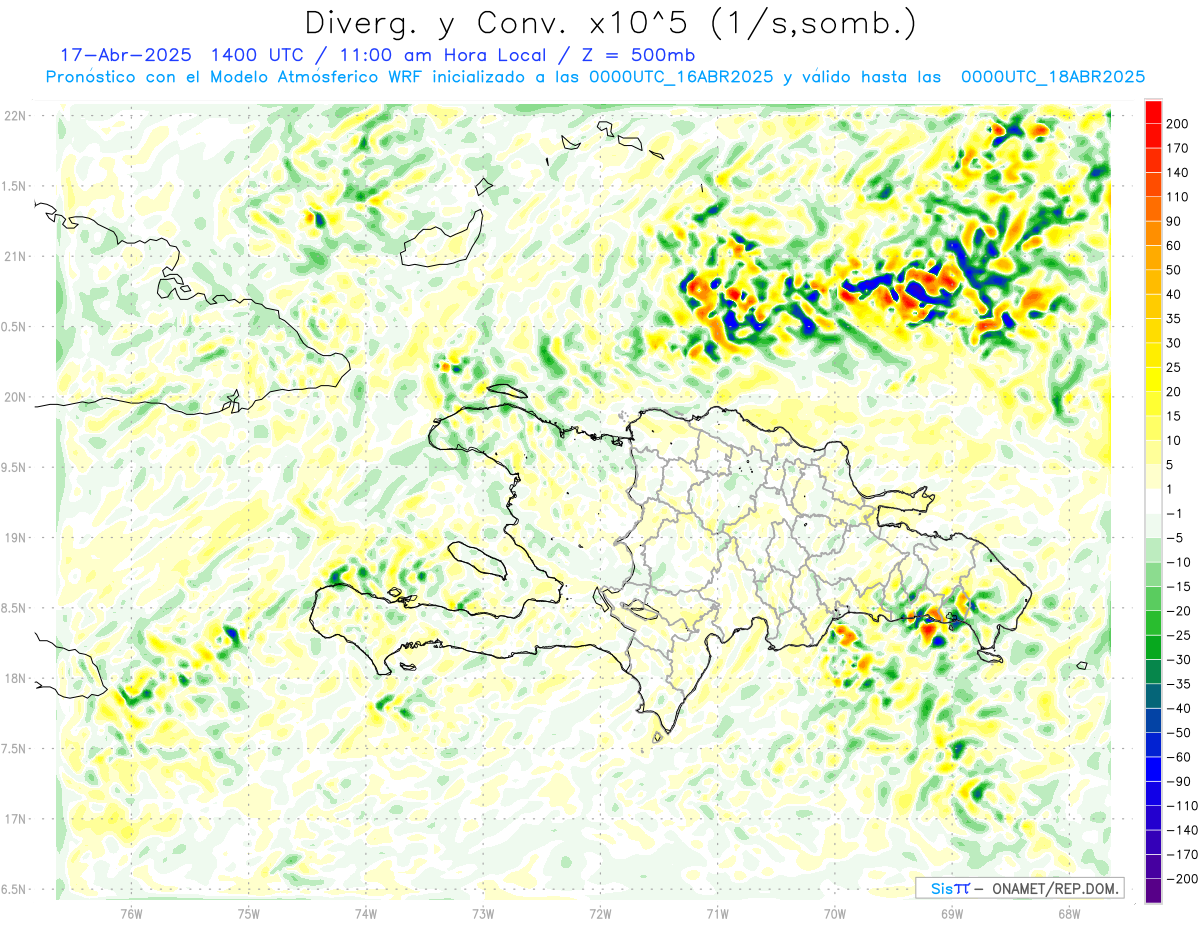Click the 50 value on the color scale
1200x927 pixels.
point(1173,270)
